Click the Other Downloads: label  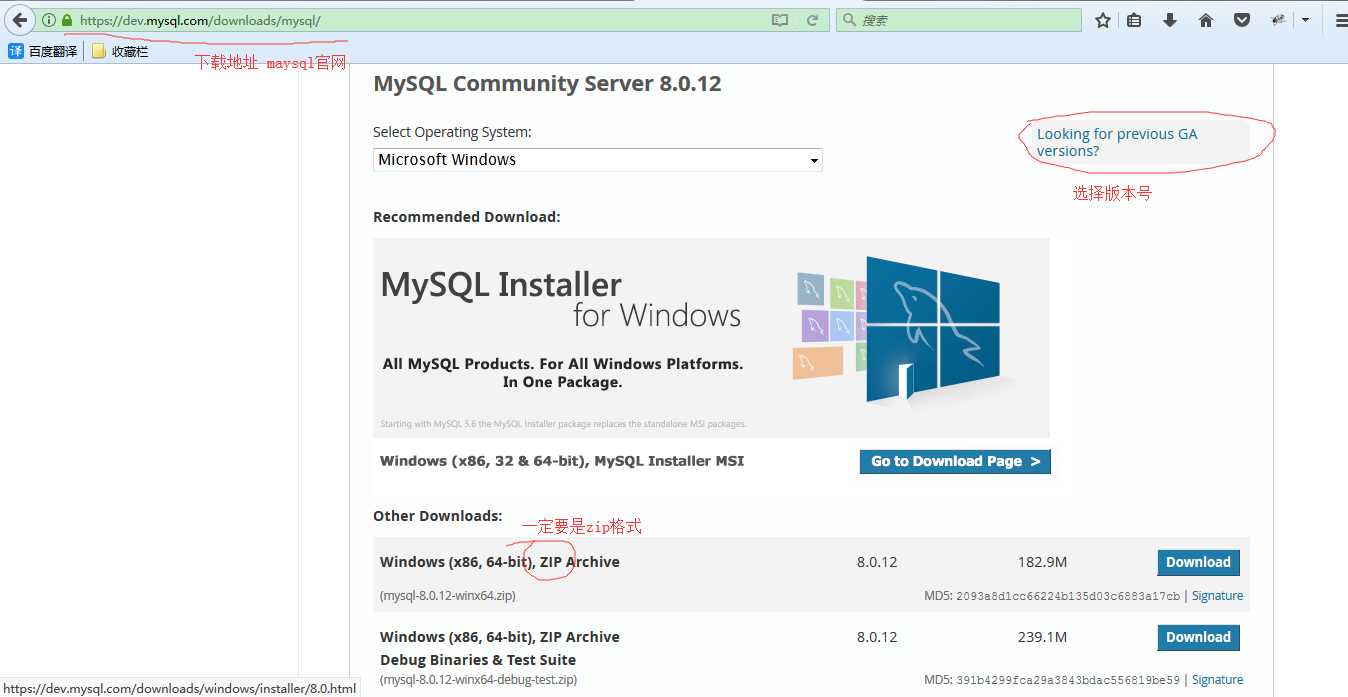[438, 516]
